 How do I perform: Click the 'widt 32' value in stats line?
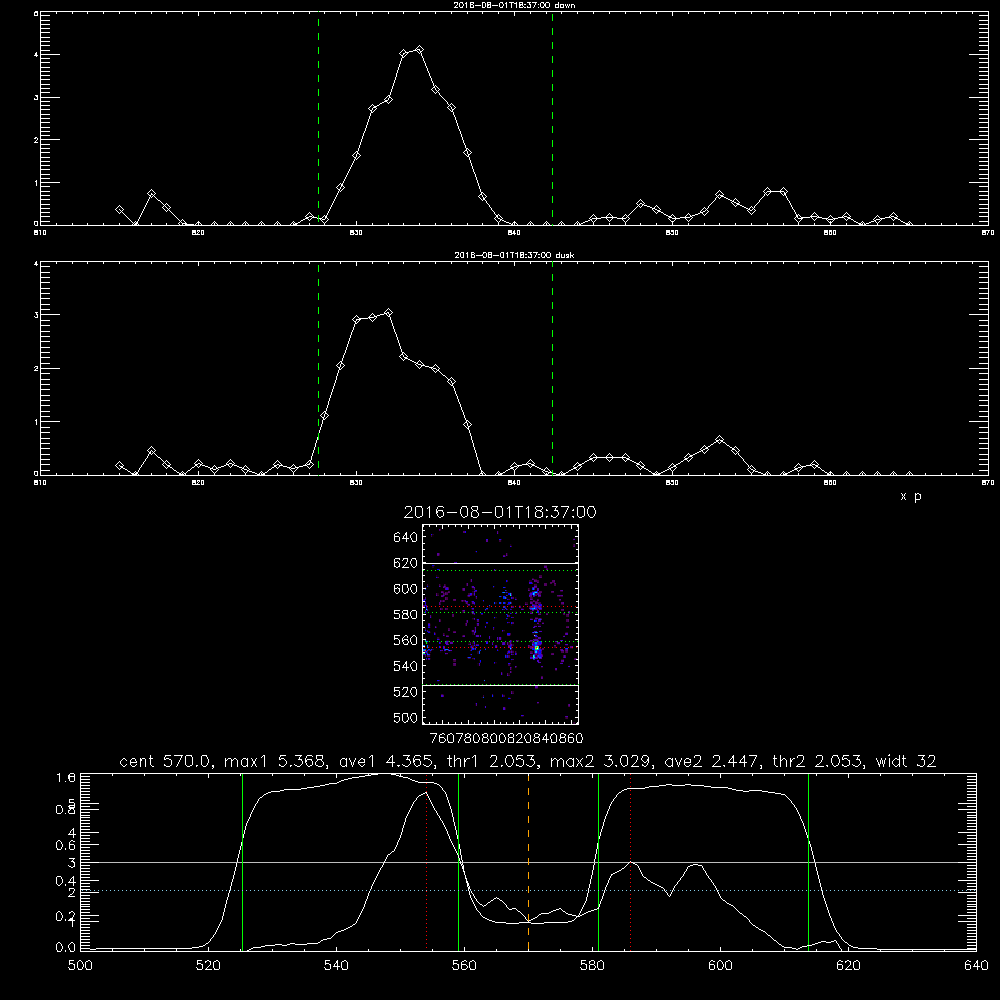click(x=906, y=761)
